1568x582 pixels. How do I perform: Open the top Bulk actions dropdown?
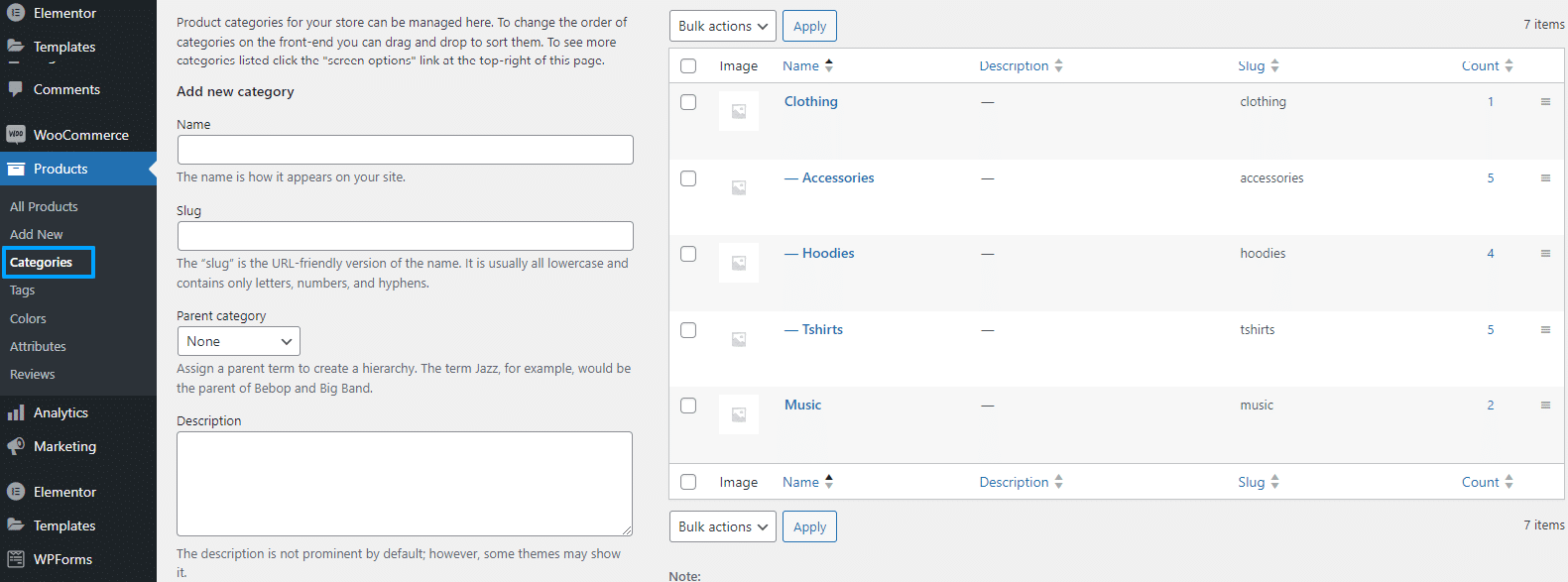point(723,26)
